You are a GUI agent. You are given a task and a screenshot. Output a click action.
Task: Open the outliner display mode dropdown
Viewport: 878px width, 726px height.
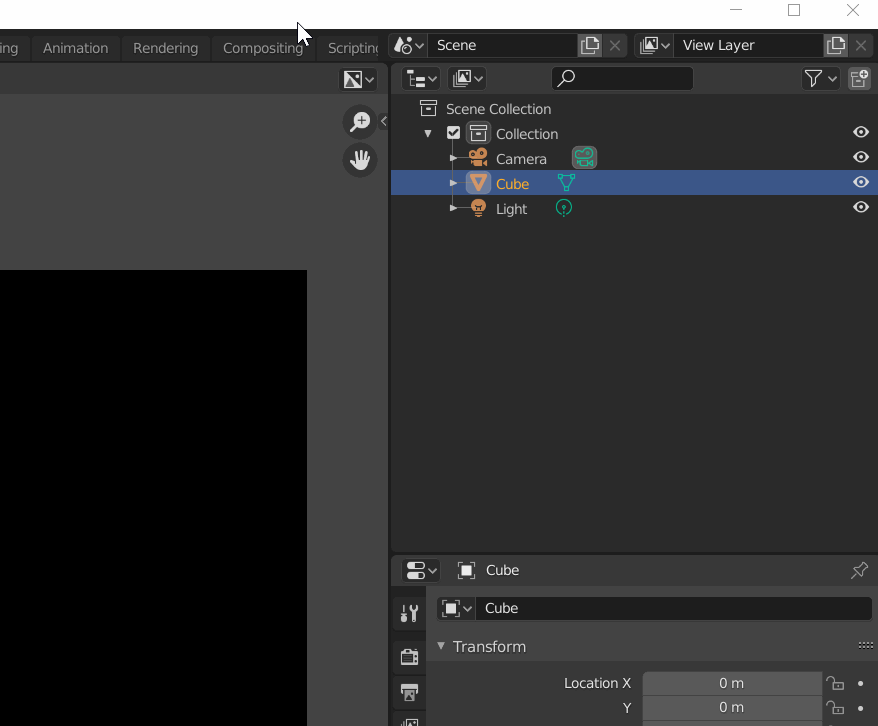(420, 78)
